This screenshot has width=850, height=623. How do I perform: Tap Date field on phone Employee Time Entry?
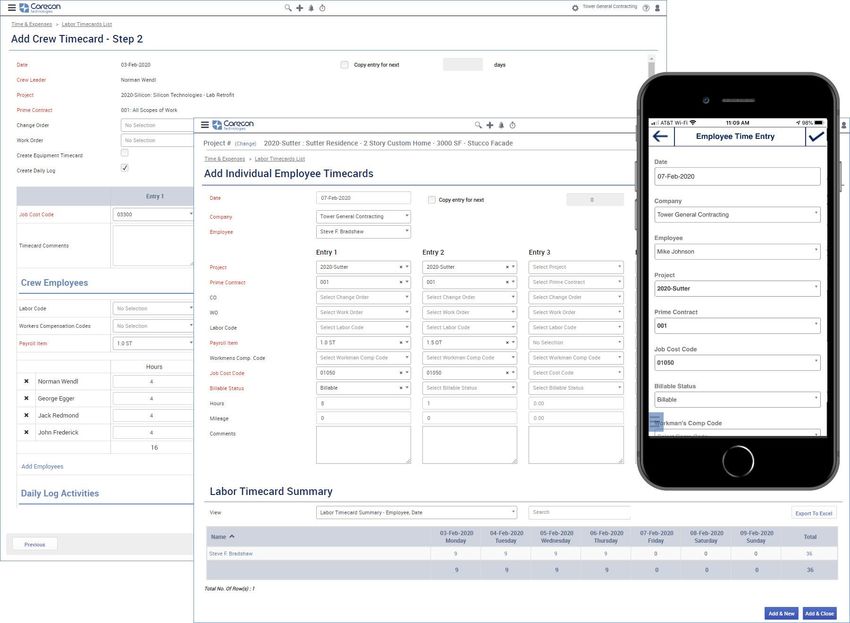click(737, 176)
